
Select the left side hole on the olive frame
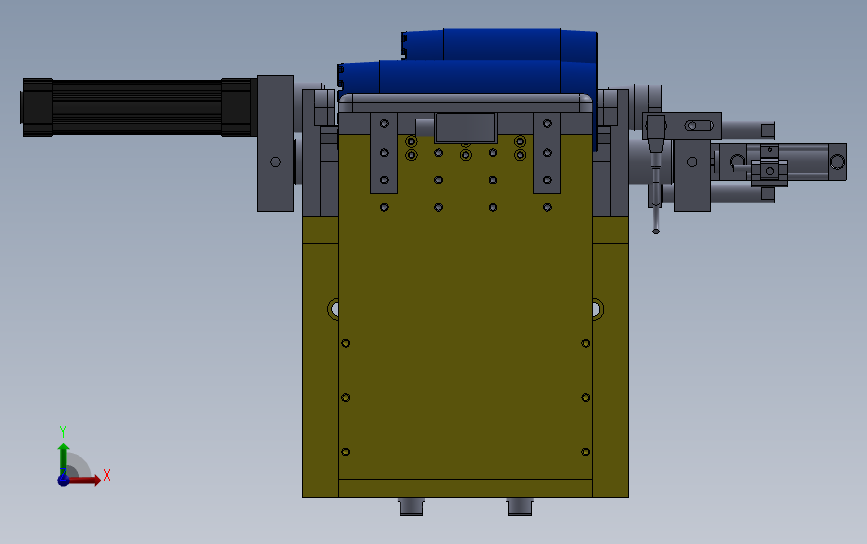[333, 309]
